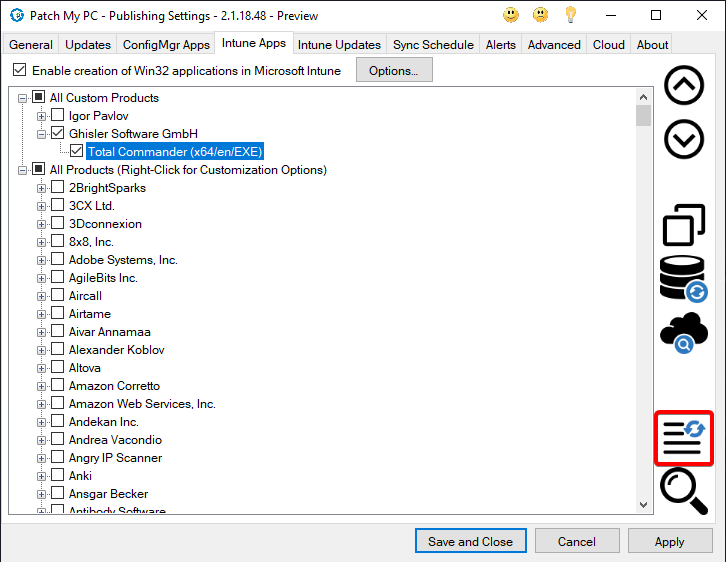
Task: Click the circled up arrow icon
Action: pos(684,87)
